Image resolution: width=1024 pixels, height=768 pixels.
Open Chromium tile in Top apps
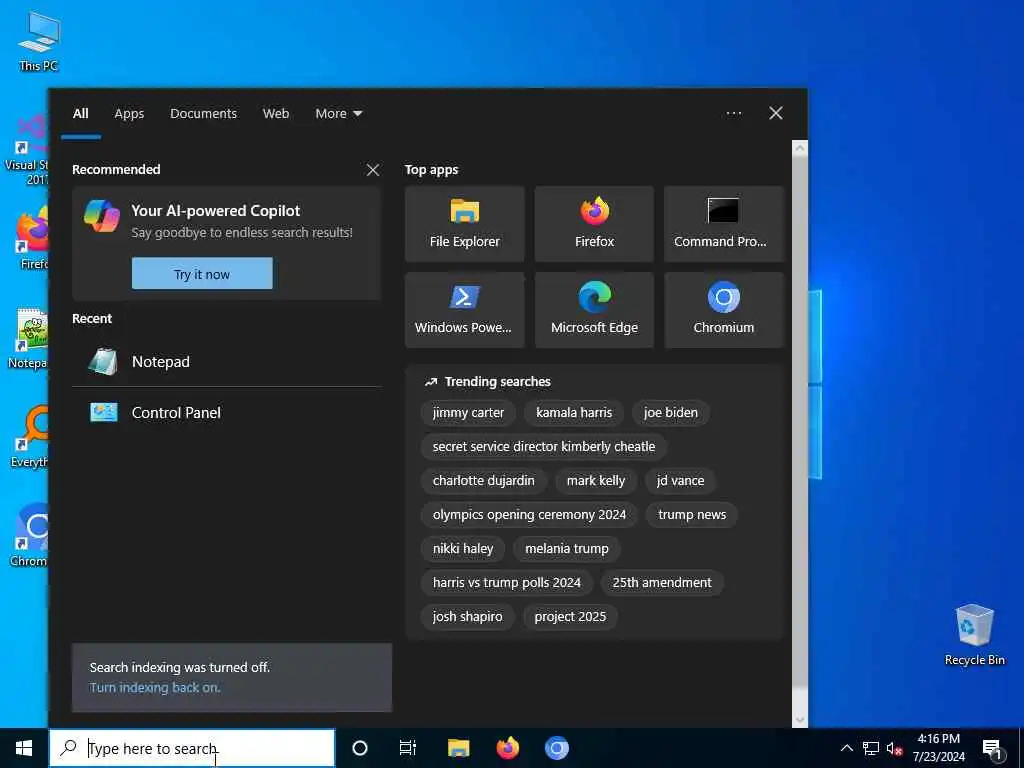(x=723, y=310)
